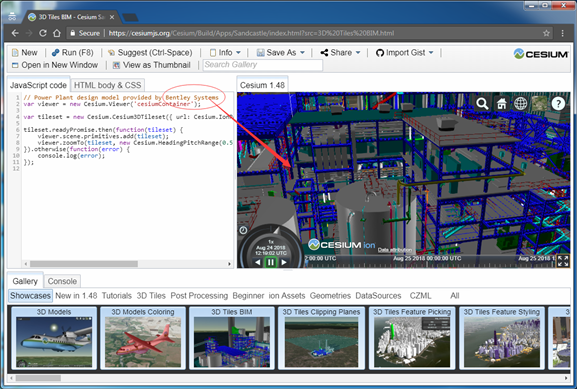Click Open in New Window
This screenshot has height=389, width=577.
[55, 65]
